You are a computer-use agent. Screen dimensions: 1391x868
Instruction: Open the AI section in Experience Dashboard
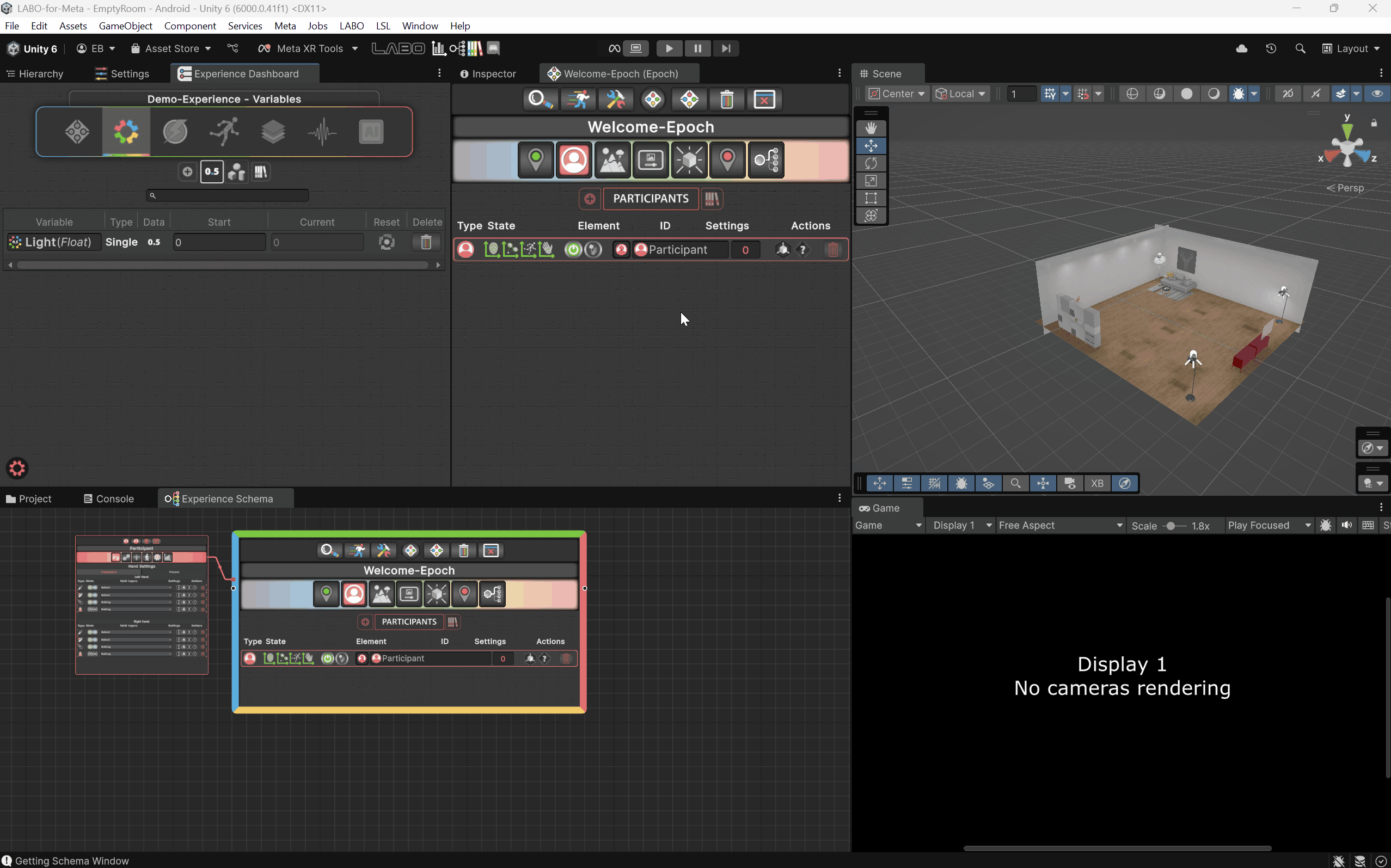pos(371,132)
